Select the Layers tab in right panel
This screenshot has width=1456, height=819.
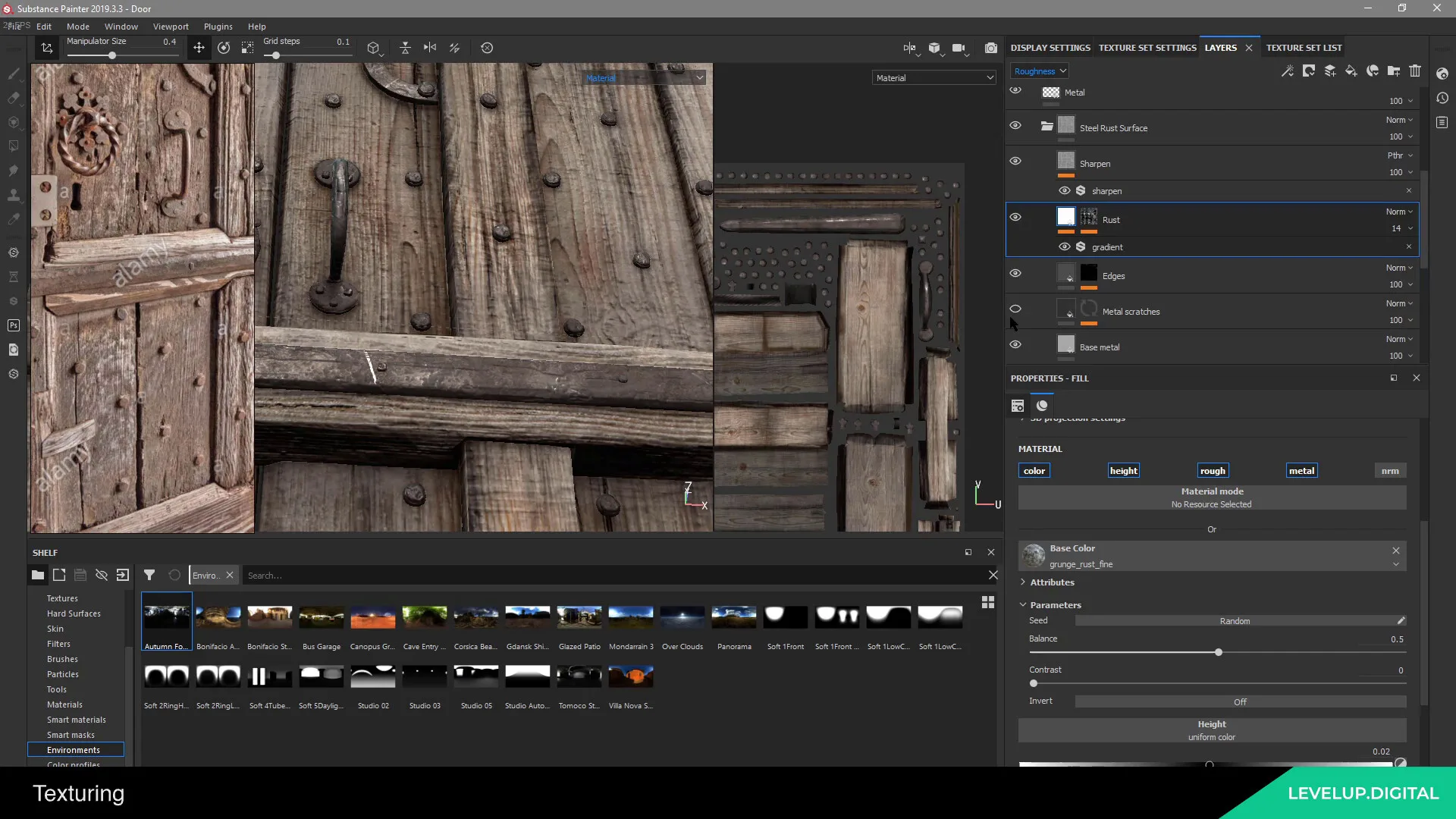[1220, 47]
